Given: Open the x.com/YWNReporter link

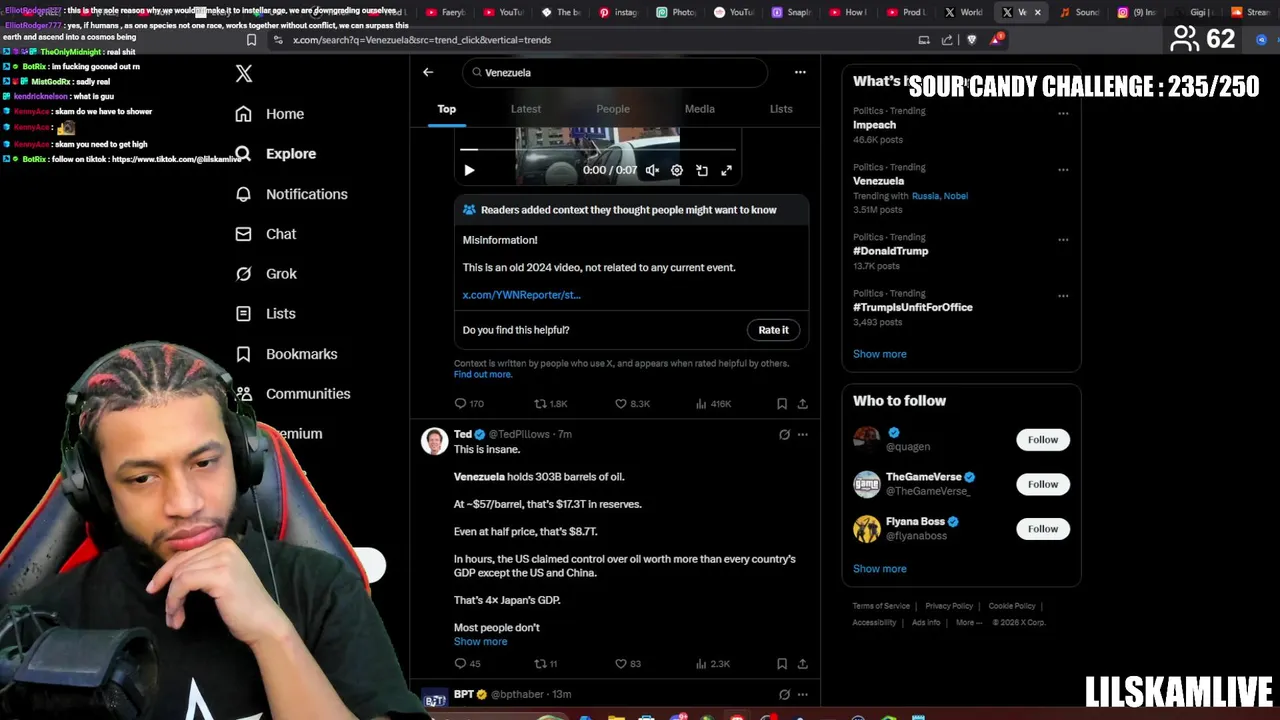Looking at the screenshot, I should 521,295.
